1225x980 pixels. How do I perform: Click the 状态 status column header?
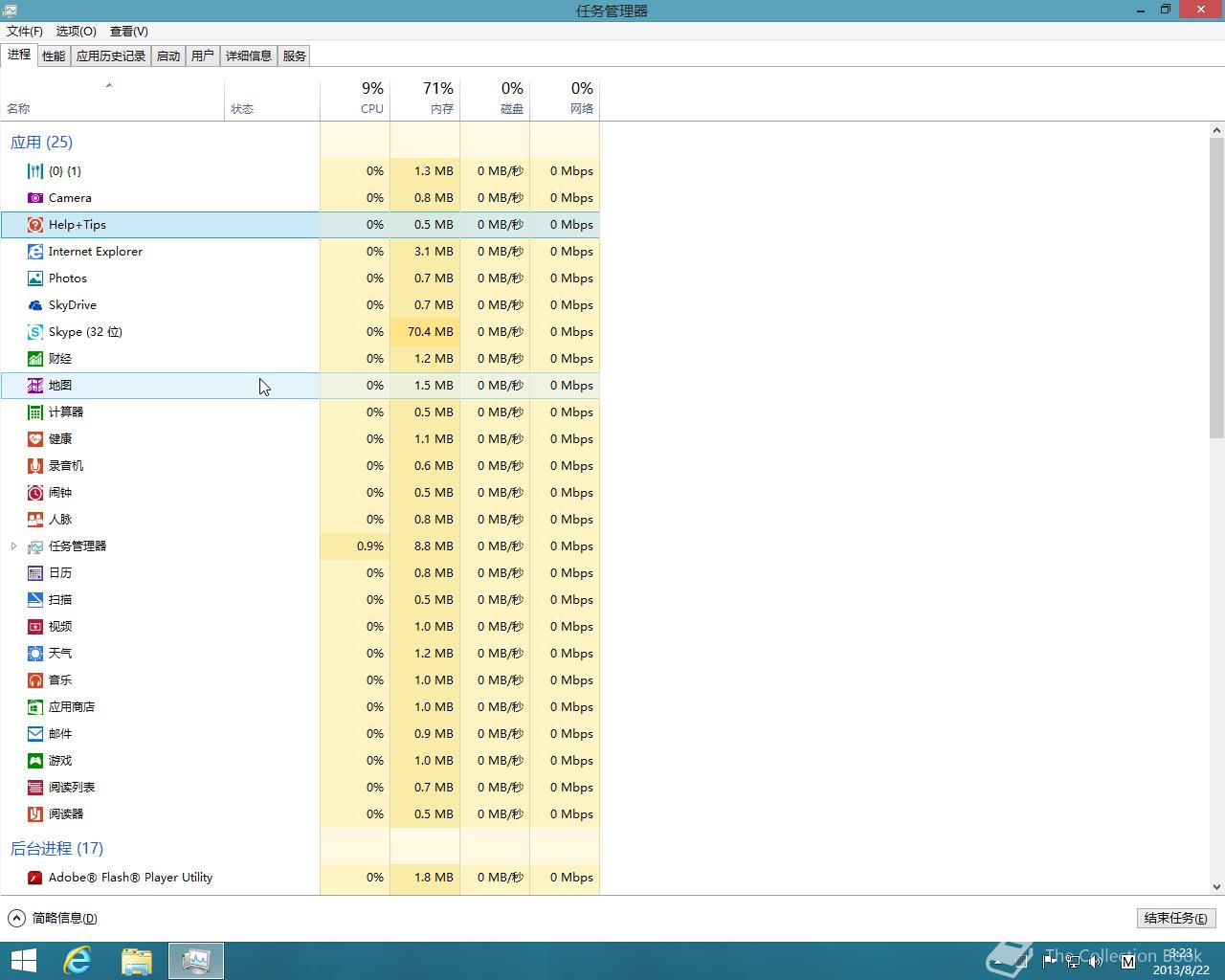coord(272,100)
